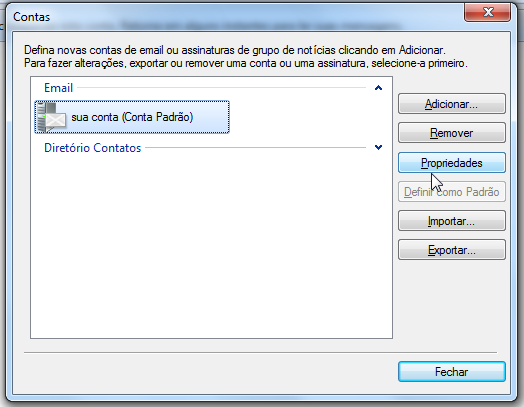
Task: Click the Contas title bar
Action: coord(234,17)
